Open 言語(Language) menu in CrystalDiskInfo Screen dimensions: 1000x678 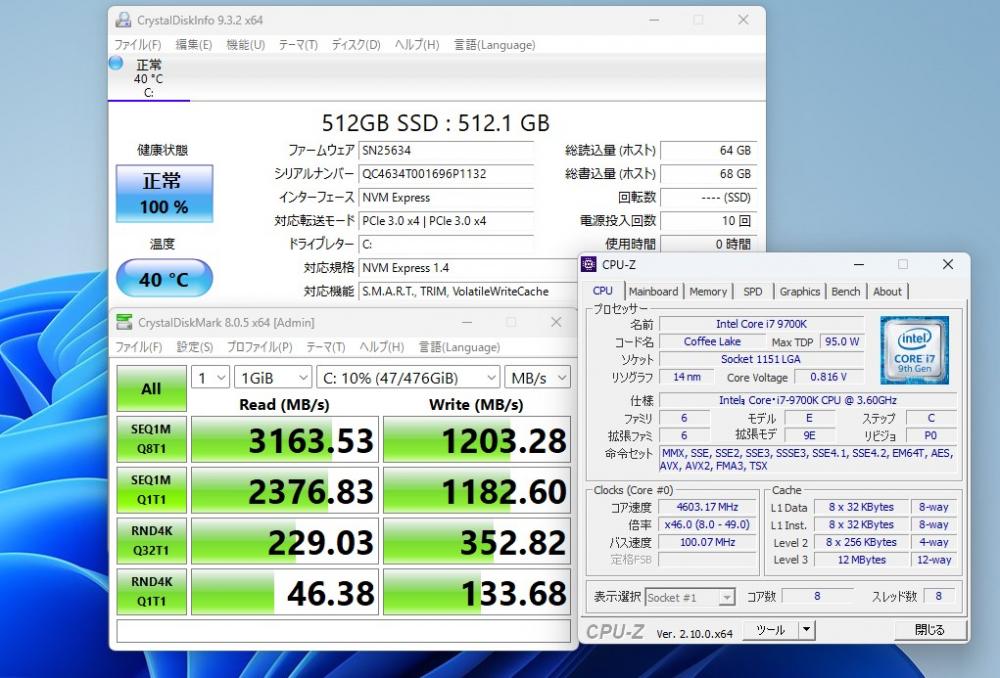494,45
